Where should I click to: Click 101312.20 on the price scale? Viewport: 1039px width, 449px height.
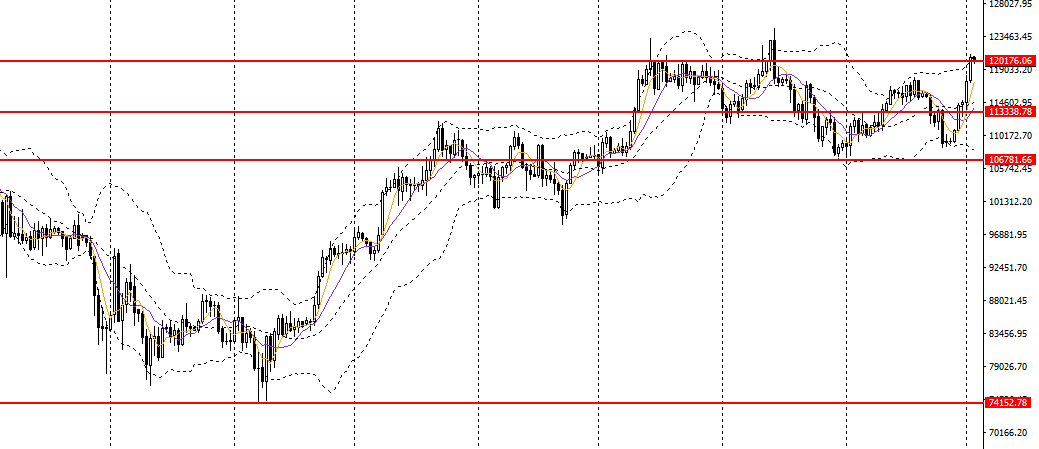coord(1010,202)
